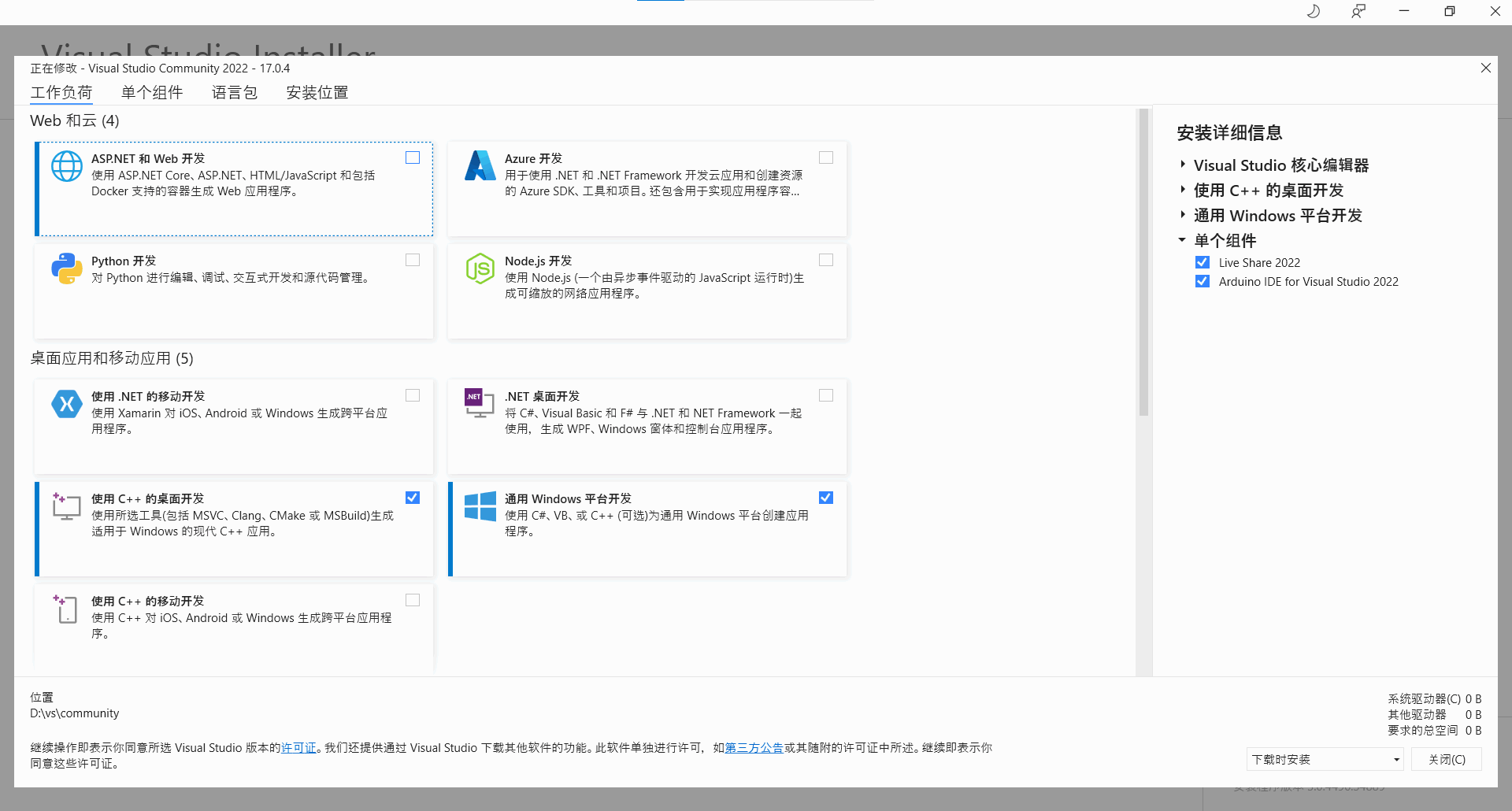The width and height of the screenshot is (1512, 811).
Task: Uncheck the 通用 Windows 平台开发 checkbox
Action: [826, 498]
